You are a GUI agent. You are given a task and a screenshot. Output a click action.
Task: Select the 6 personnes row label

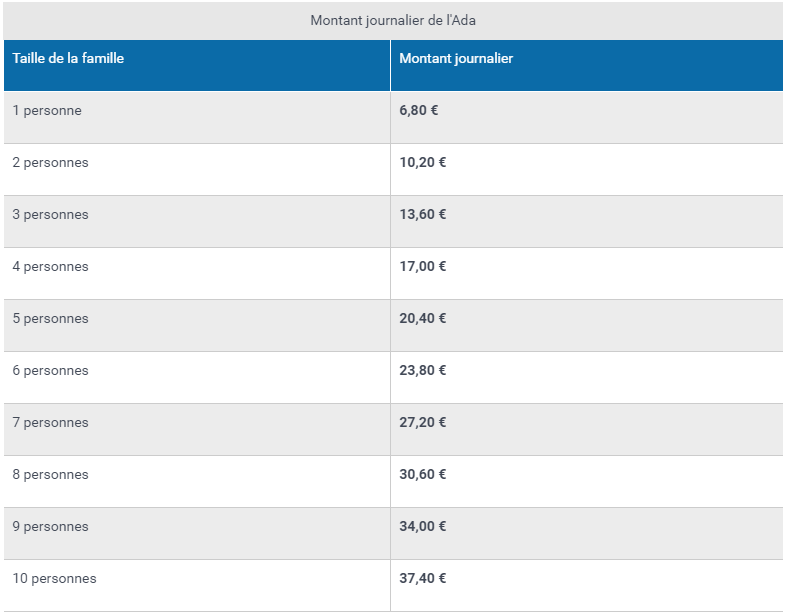pyautogui.click(x=51, y=371)
